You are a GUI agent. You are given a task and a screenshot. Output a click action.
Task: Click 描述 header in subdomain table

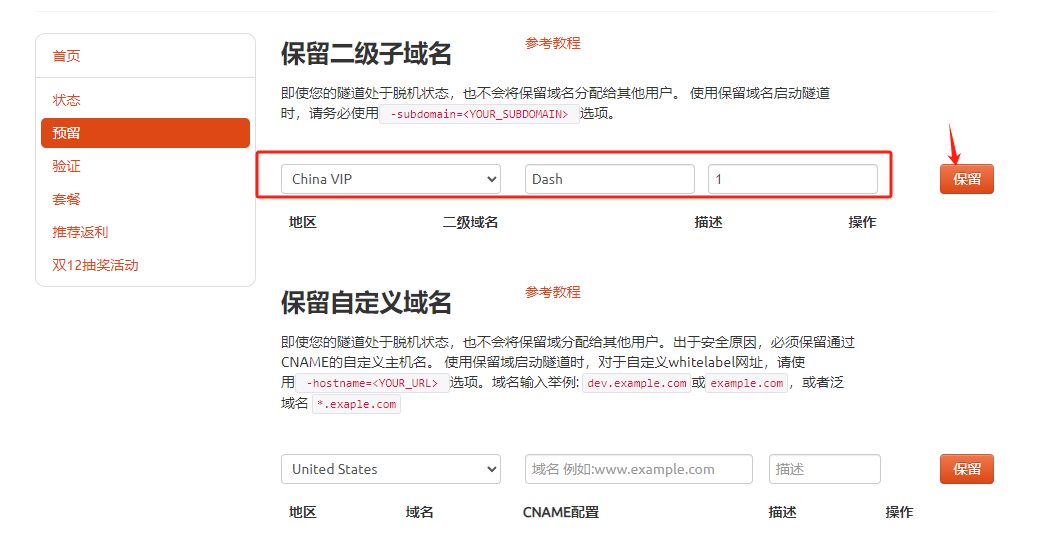click(x=708, y=222)
